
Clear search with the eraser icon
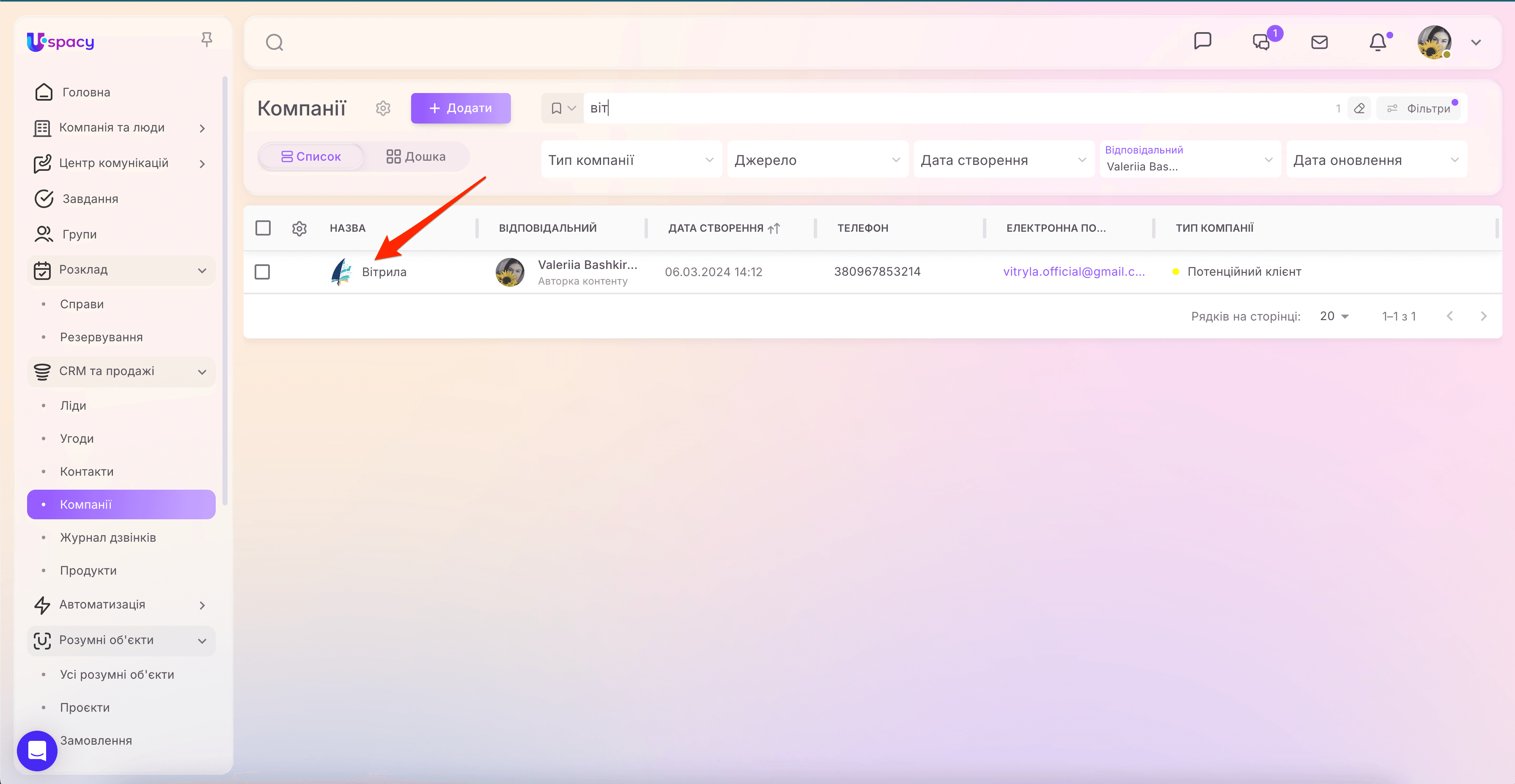[1359, 108]
